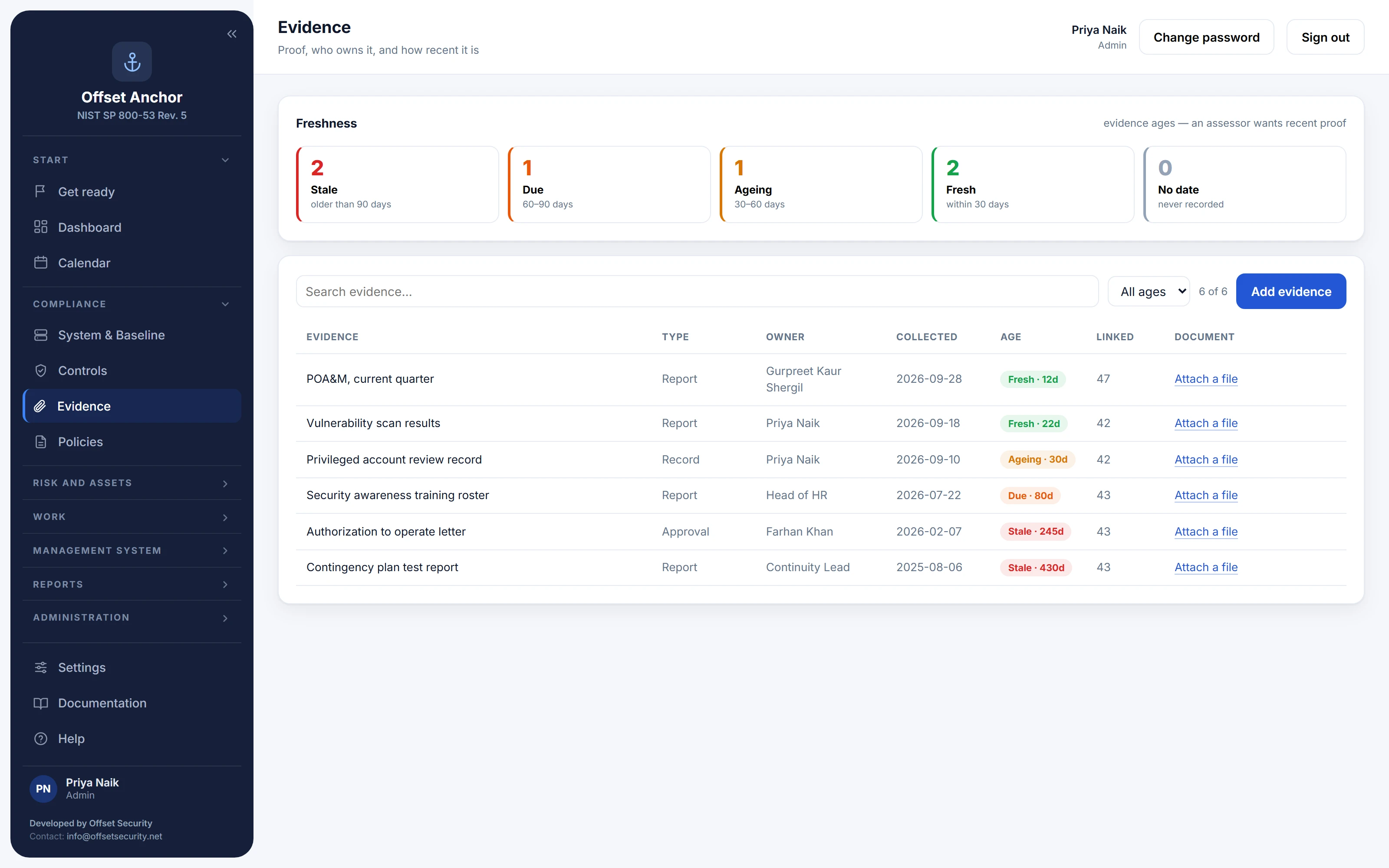
Task: Click the Evidence paperclip icon
Action: pos(39,406)
